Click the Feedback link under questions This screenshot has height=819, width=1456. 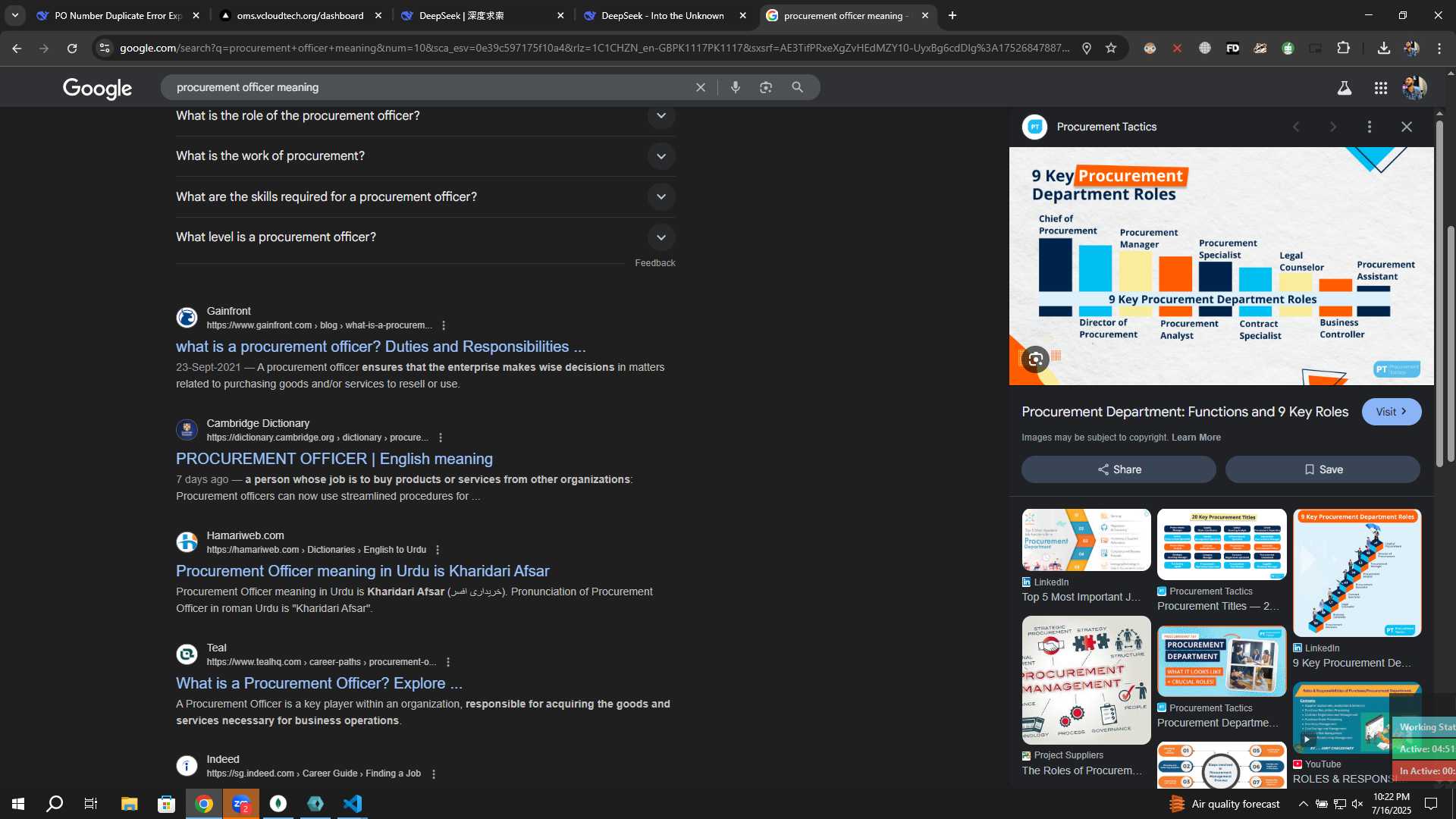tap(655, 263)
